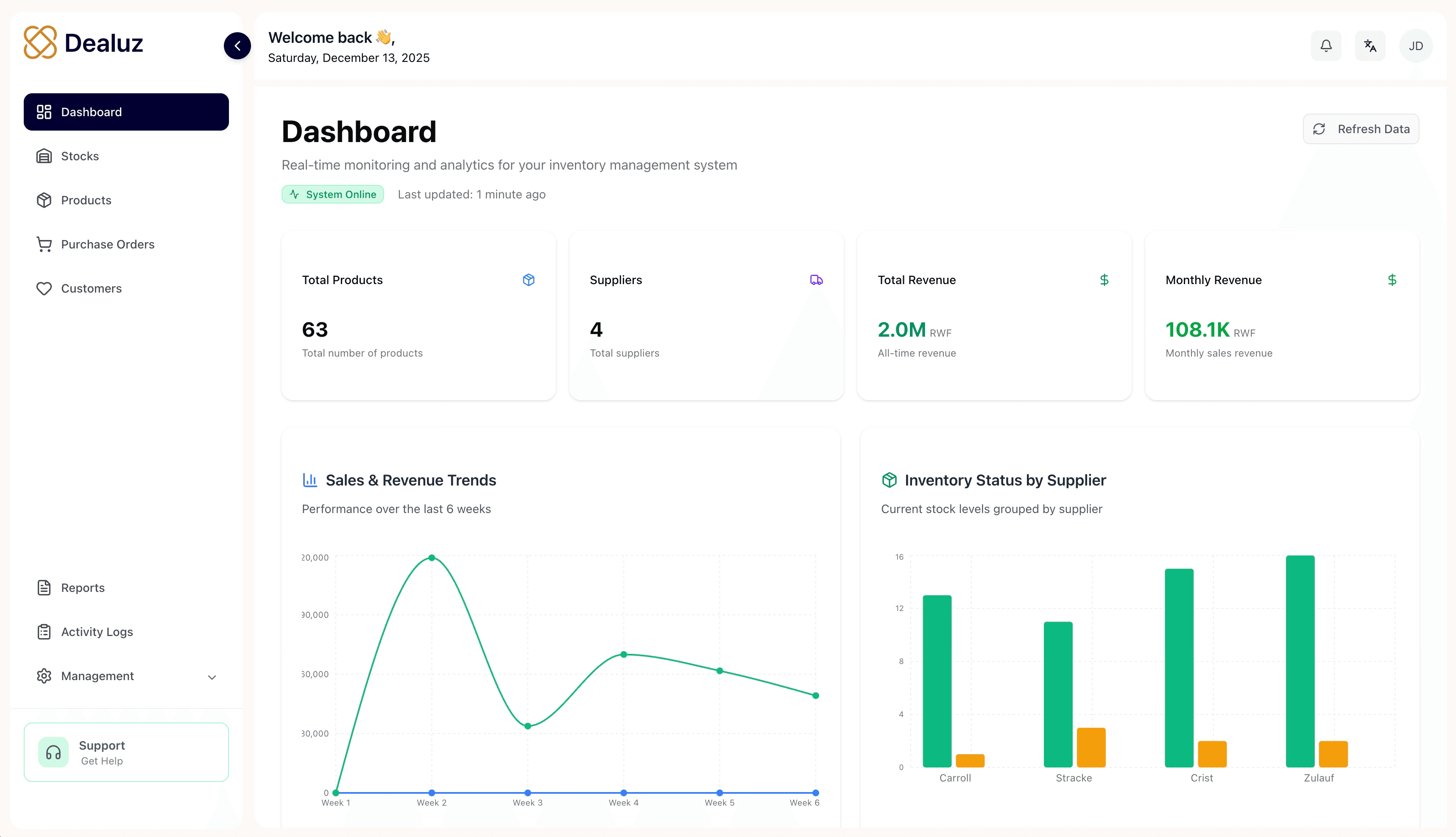Open the JD user avatar
Screen dimensions: 1456x837
point(1416,45)
